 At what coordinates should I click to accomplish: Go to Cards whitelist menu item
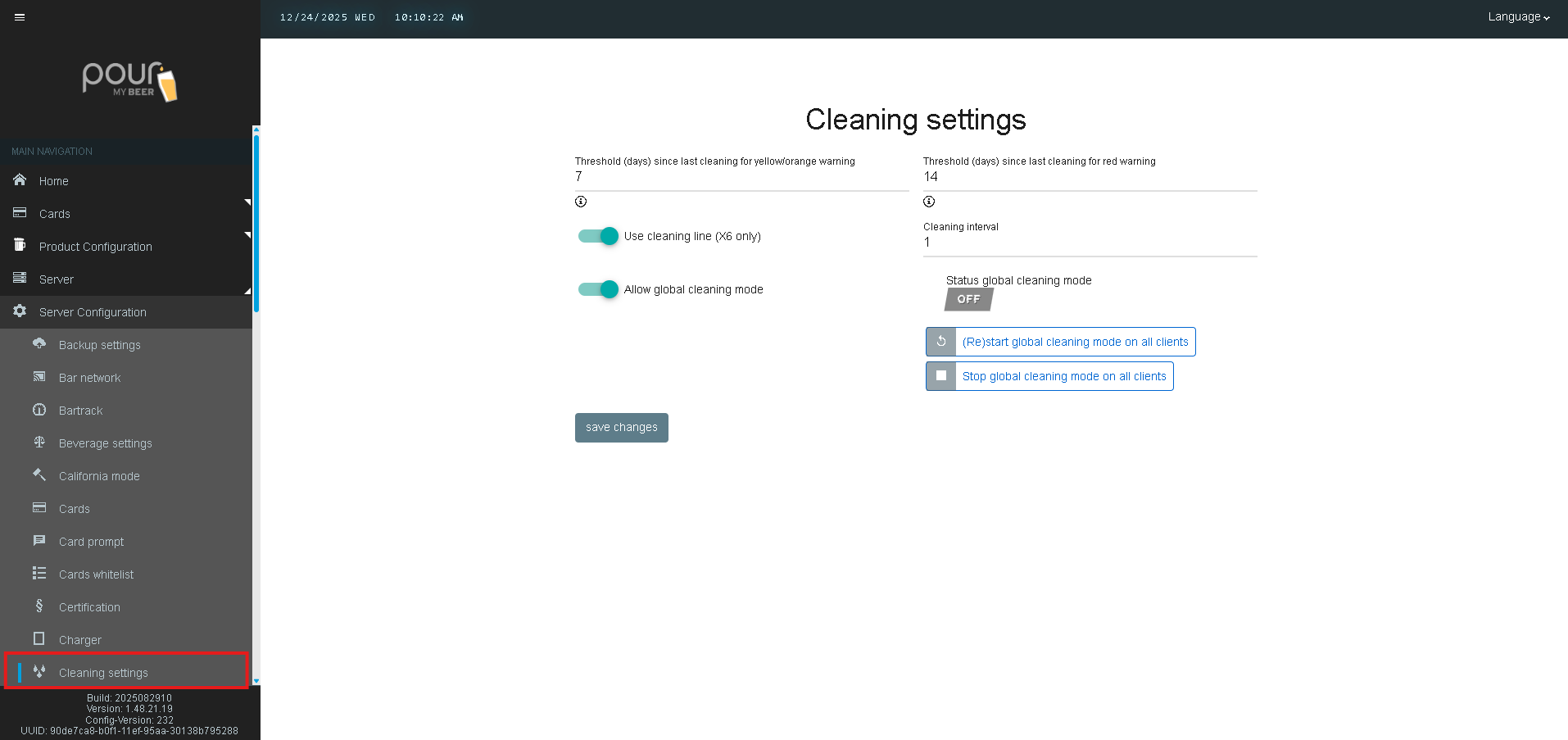pyautogui.click(x=96, y=574)
